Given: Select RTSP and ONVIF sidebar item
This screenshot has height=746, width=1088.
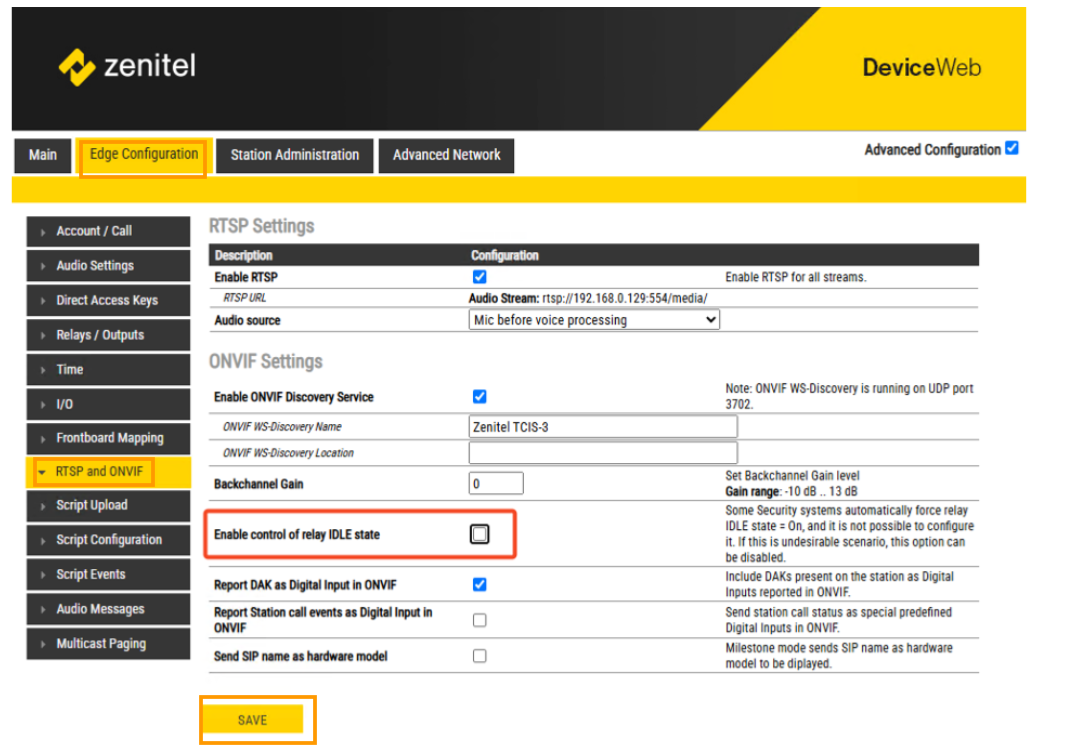Looking at the screenshot, I should (x=108, y=472).
